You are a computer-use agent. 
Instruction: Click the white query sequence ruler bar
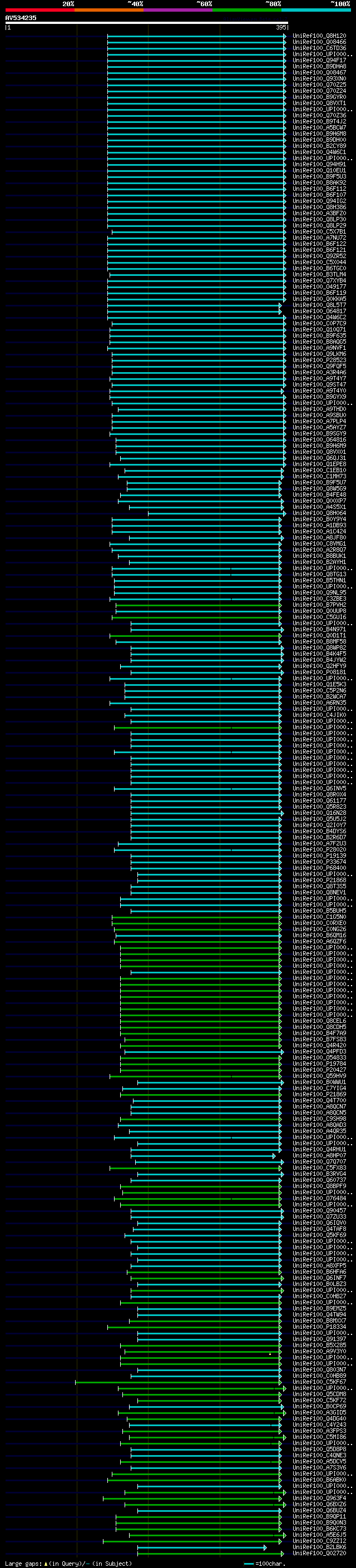point(147,22)
